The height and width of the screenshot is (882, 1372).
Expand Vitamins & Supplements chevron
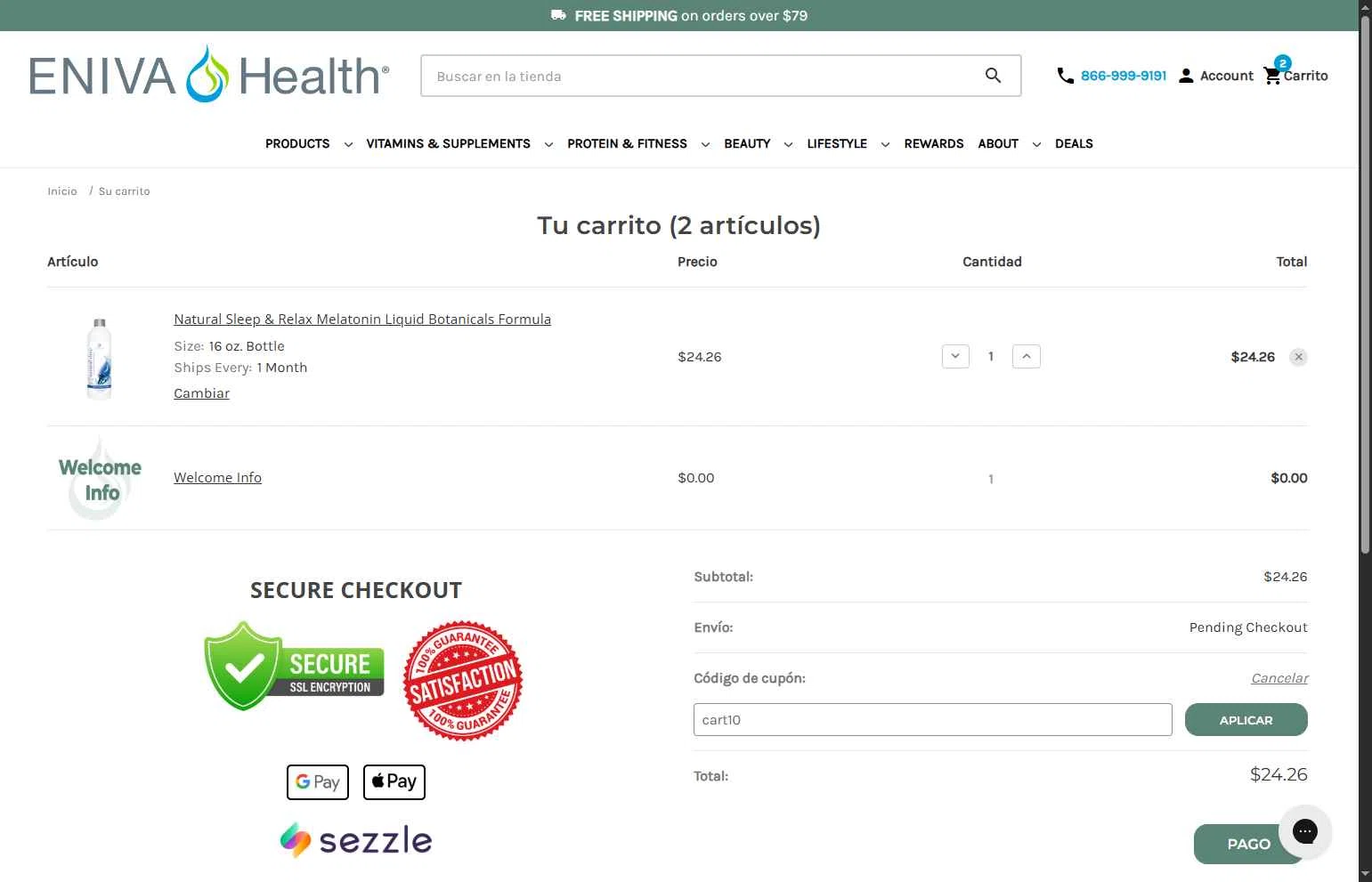[548, 144]
